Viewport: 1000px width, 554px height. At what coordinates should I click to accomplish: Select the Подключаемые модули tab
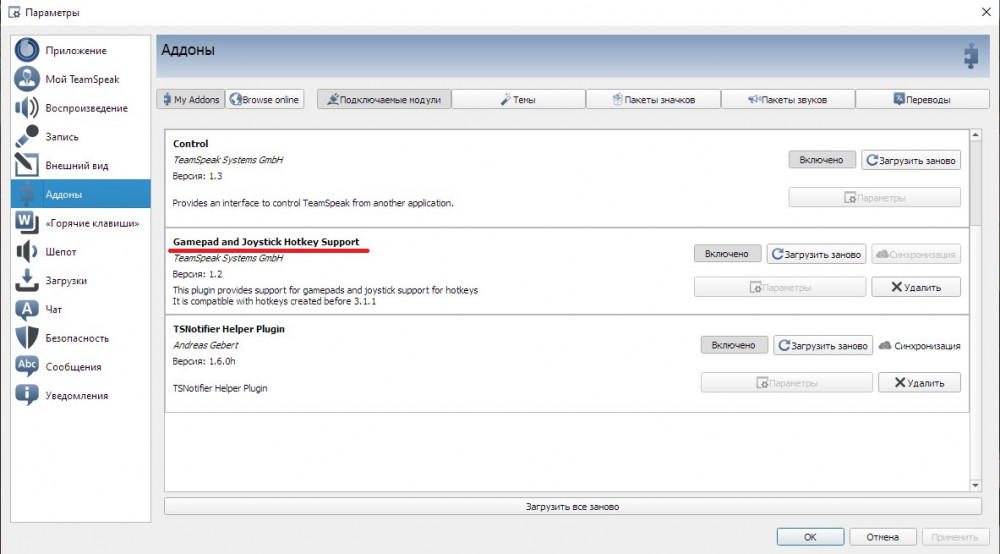tap(384, 99)
